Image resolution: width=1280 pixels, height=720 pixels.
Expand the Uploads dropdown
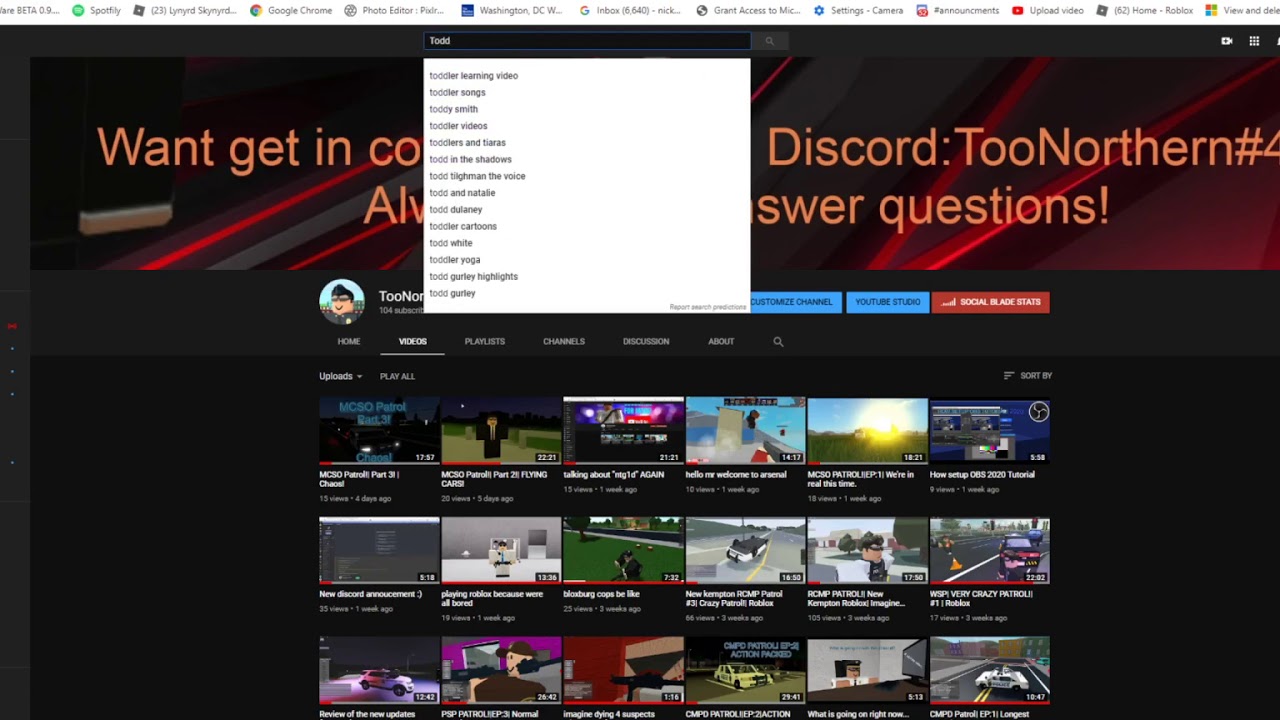pos(341,376)
